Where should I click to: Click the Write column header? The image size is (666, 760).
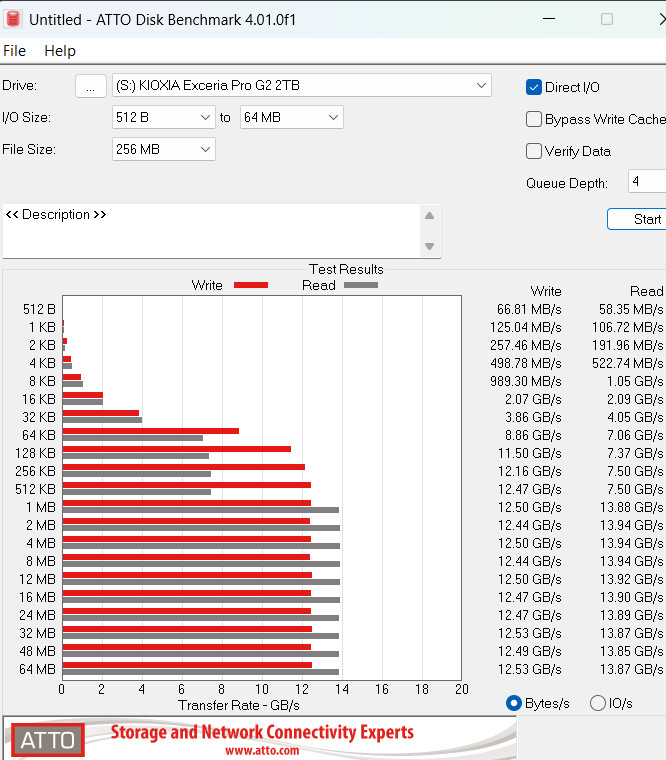click(546, 291)
